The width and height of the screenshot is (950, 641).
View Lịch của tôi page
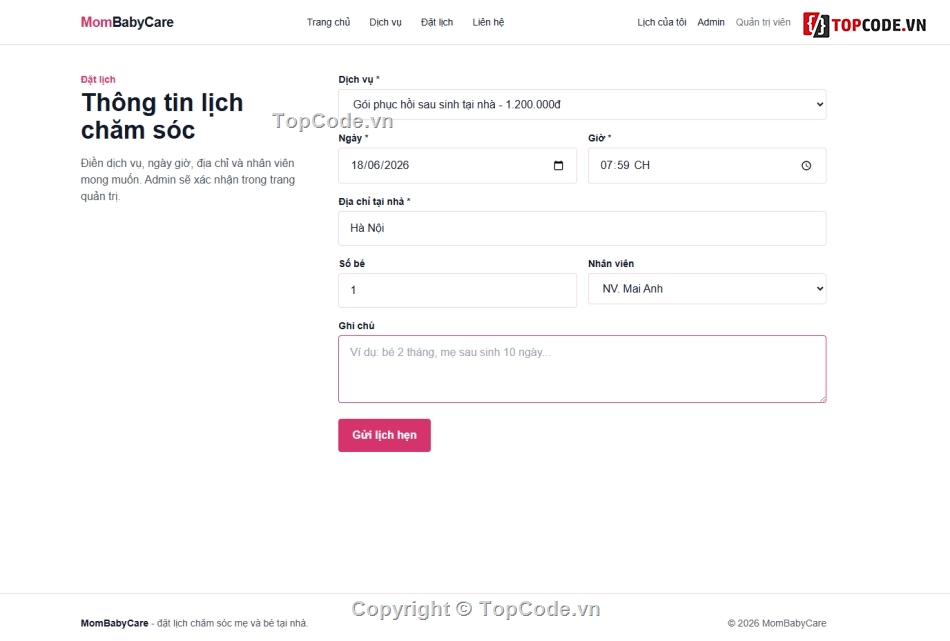pos(662,22)
